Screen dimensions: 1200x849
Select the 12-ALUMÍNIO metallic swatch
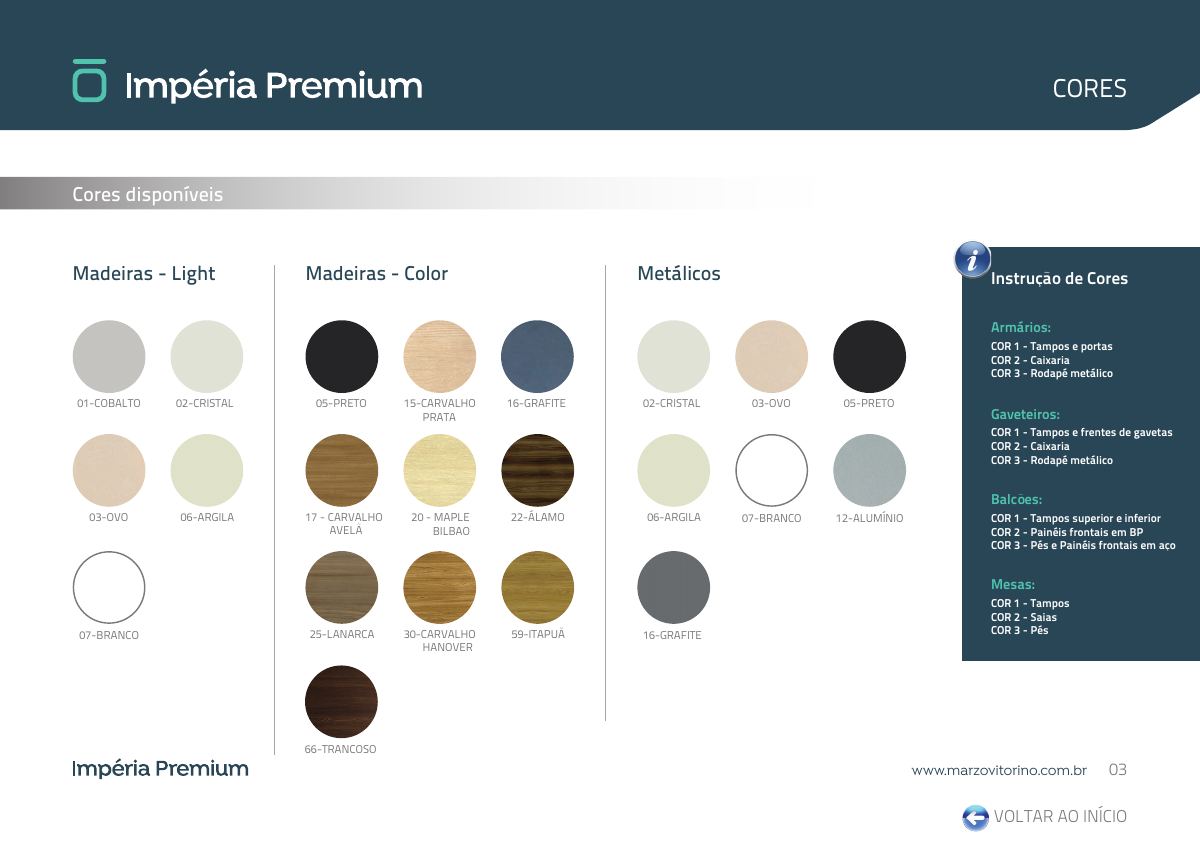tap(870, 471)
